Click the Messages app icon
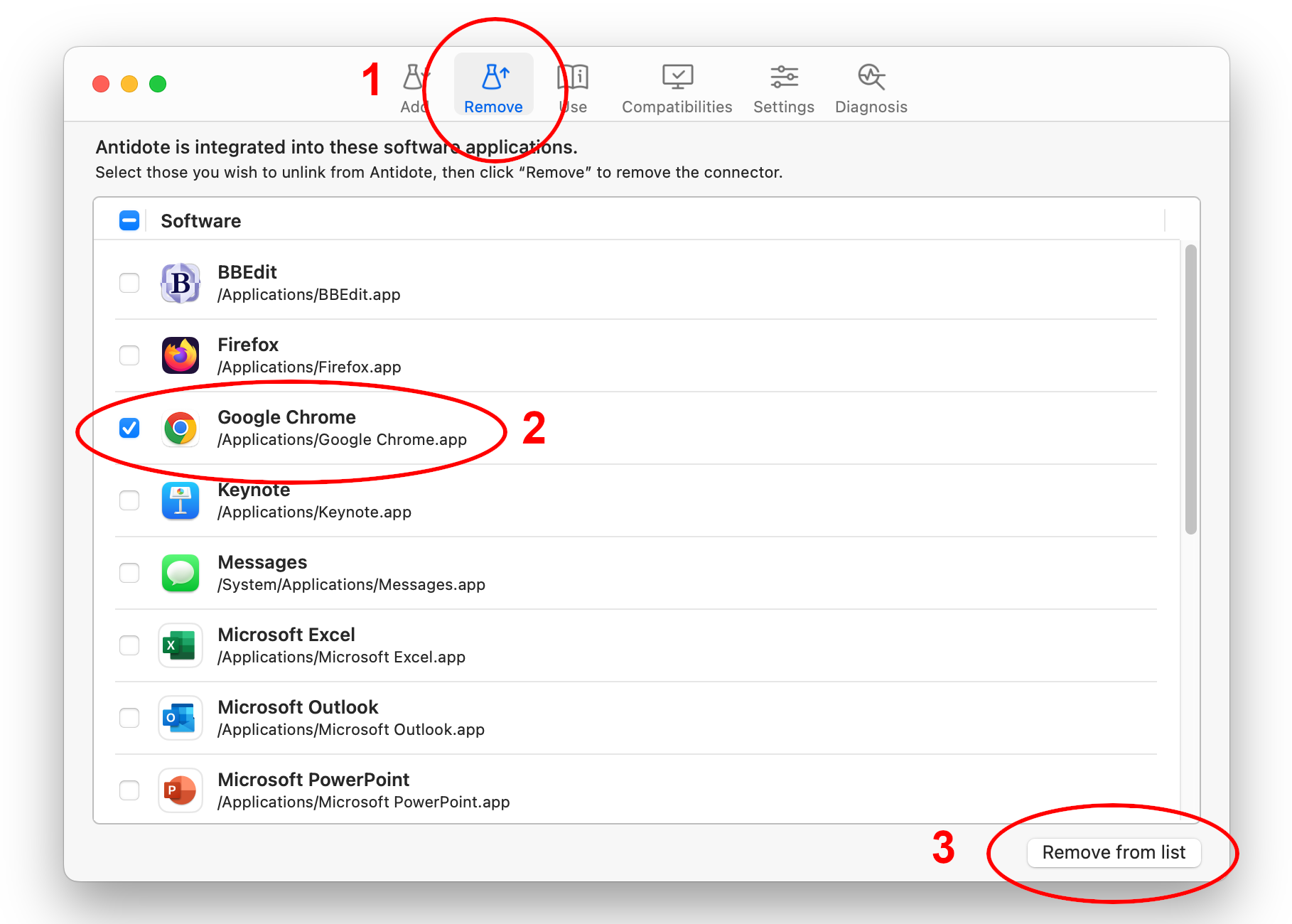This screenshot has width=1292, height=924. click(181, 573)
